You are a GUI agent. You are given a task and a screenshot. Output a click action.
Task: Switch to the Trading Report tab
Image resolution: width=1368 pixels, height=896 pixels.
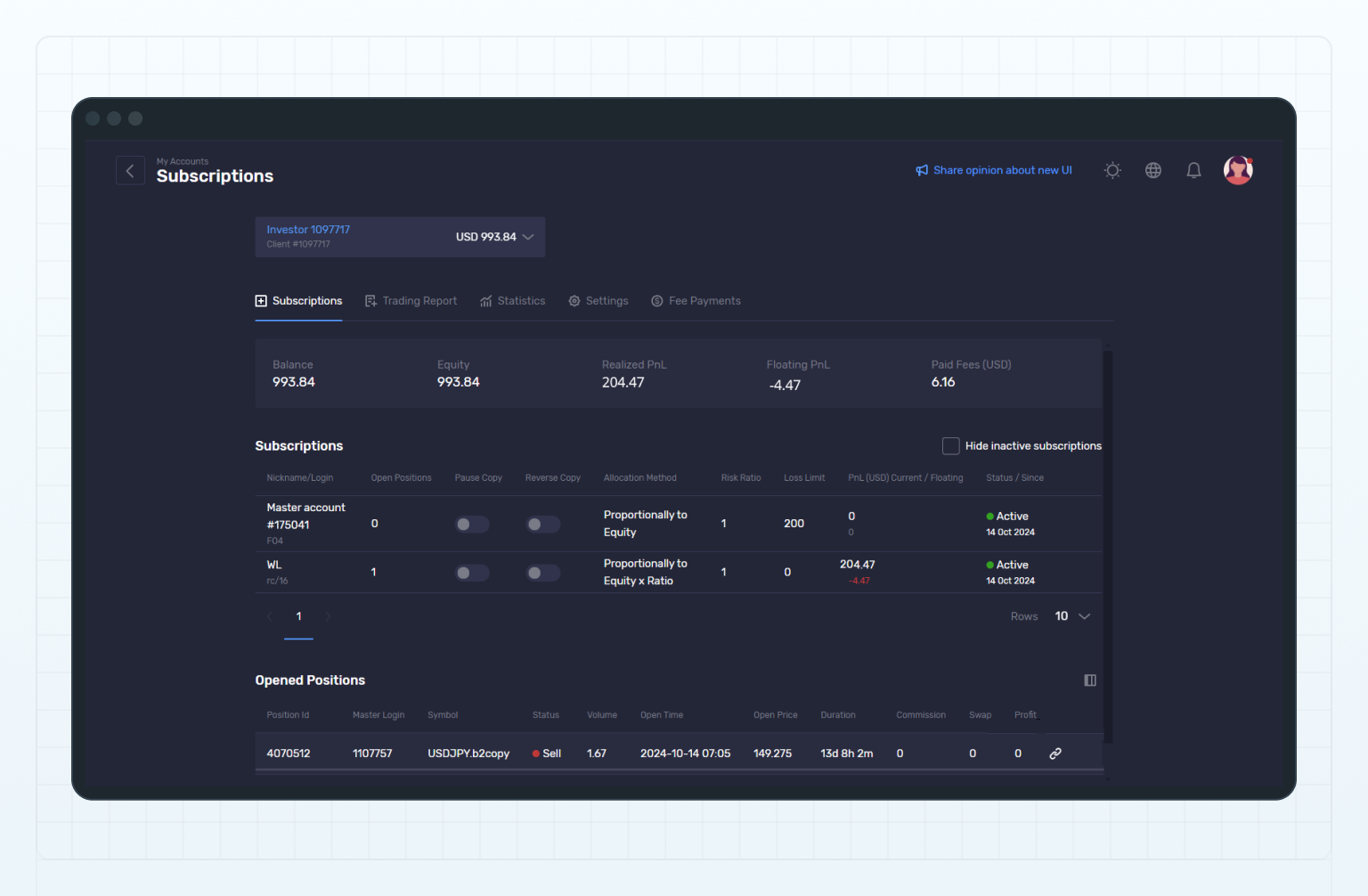(x=411, y=301)
